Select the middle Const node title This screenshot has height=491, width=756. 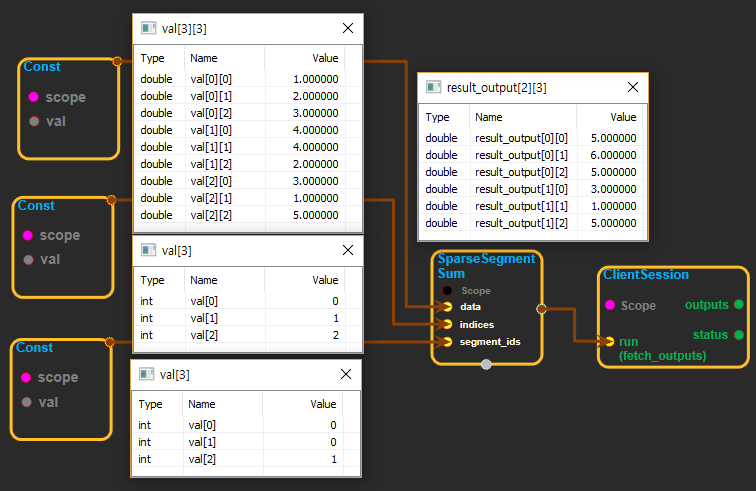click(37, 206)
